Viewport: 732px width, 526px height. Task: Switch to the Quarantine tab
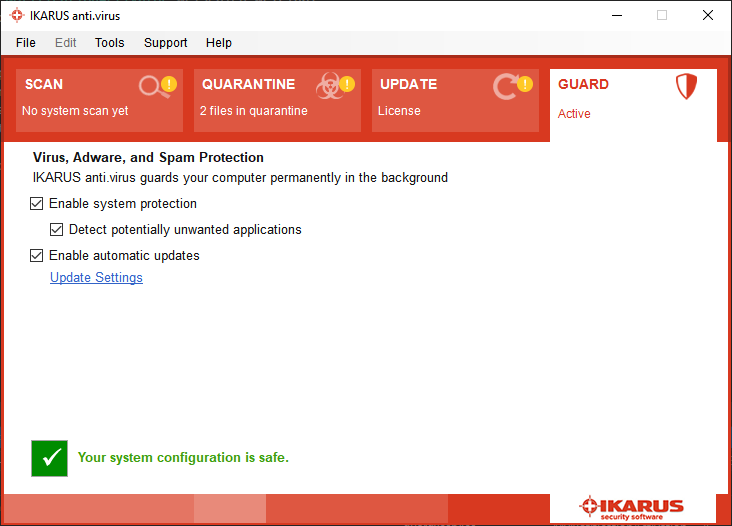277,100
